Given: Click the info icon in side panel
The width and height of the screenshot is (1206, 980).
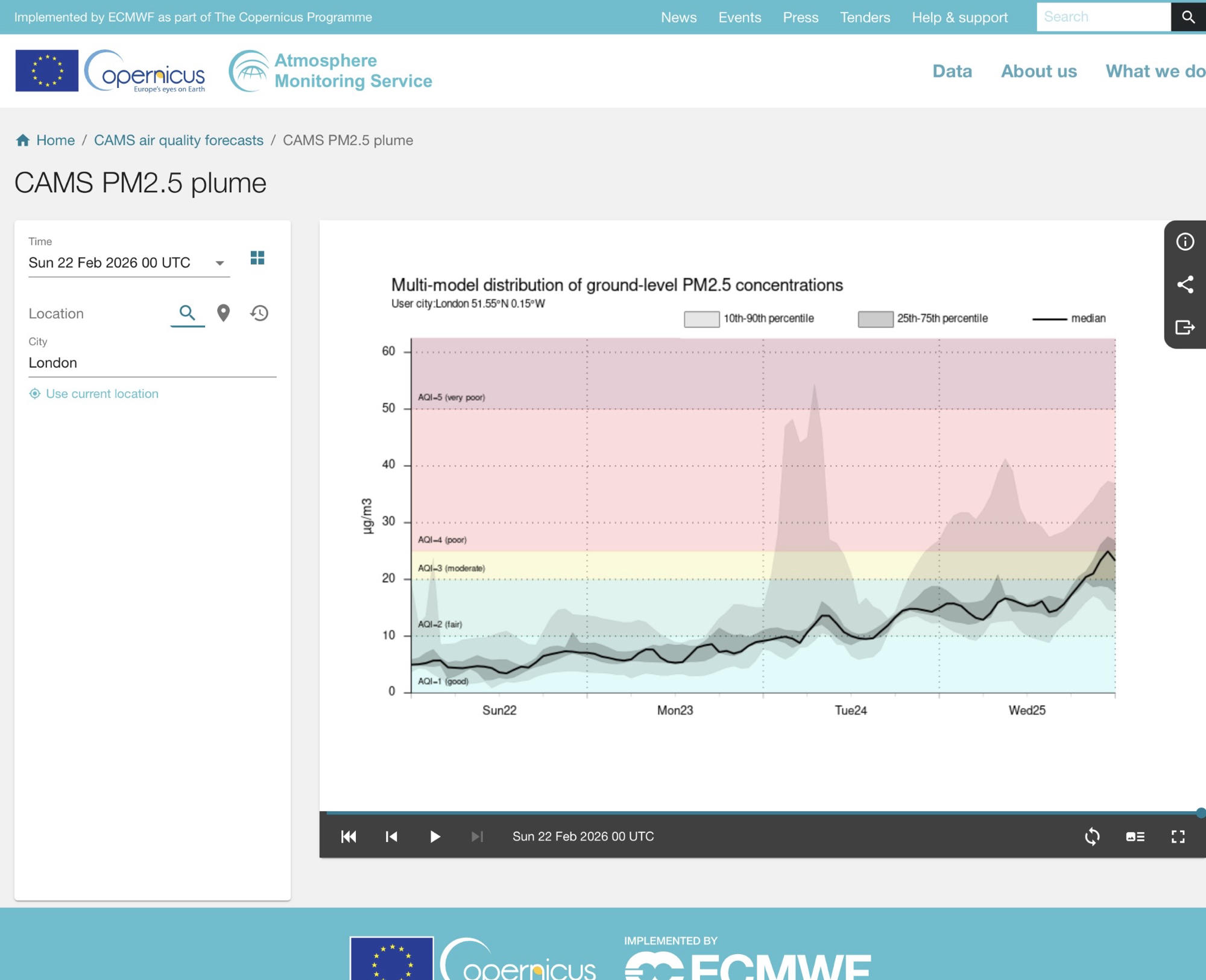Looking at the screenshot, I should tap(1184, 242).
